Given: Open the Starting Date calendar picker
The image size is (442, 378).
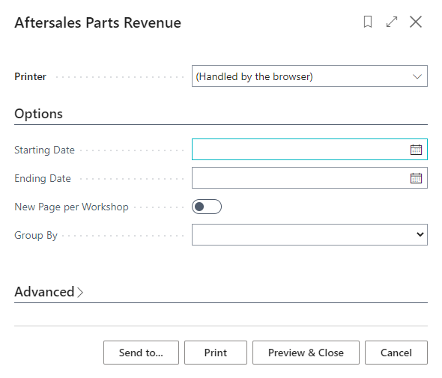Looking at the screenshot, I should click(416, 150).
